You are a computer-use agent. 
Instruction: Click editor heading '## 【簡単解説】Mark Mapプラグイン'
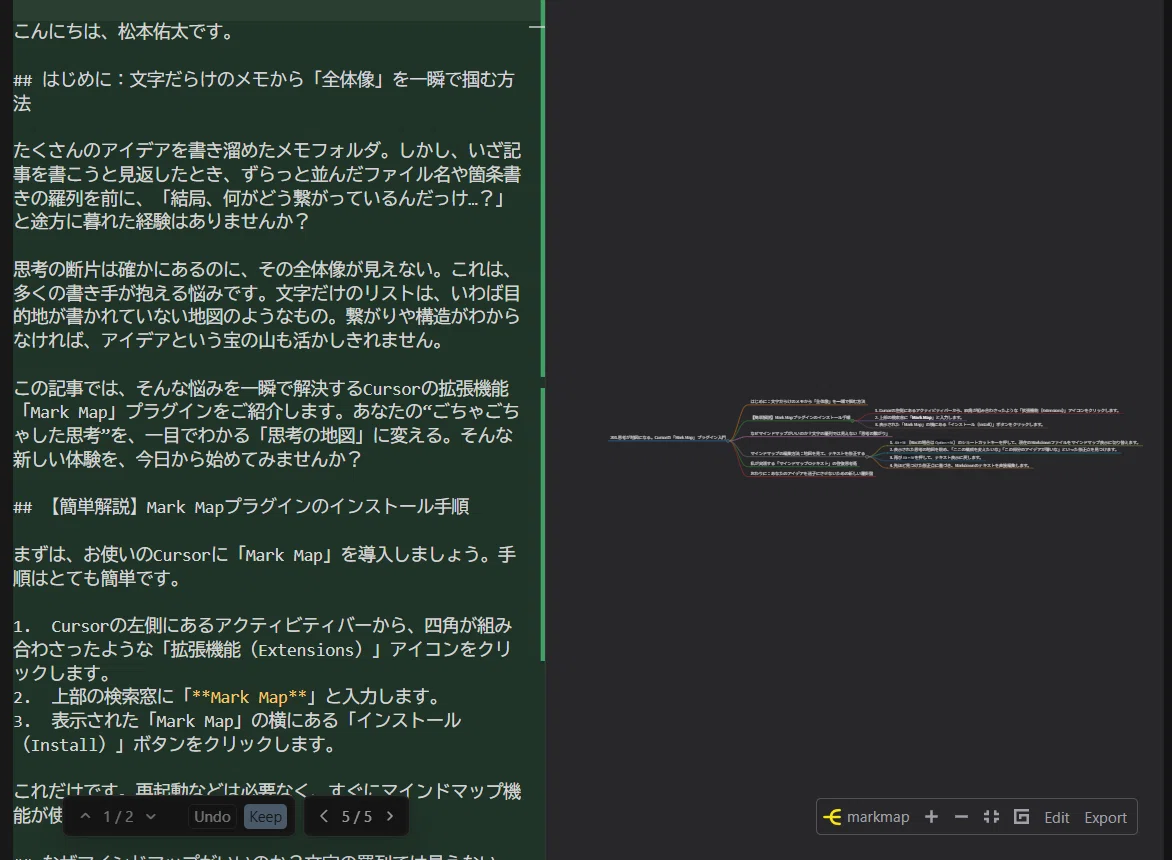(241, 507)
